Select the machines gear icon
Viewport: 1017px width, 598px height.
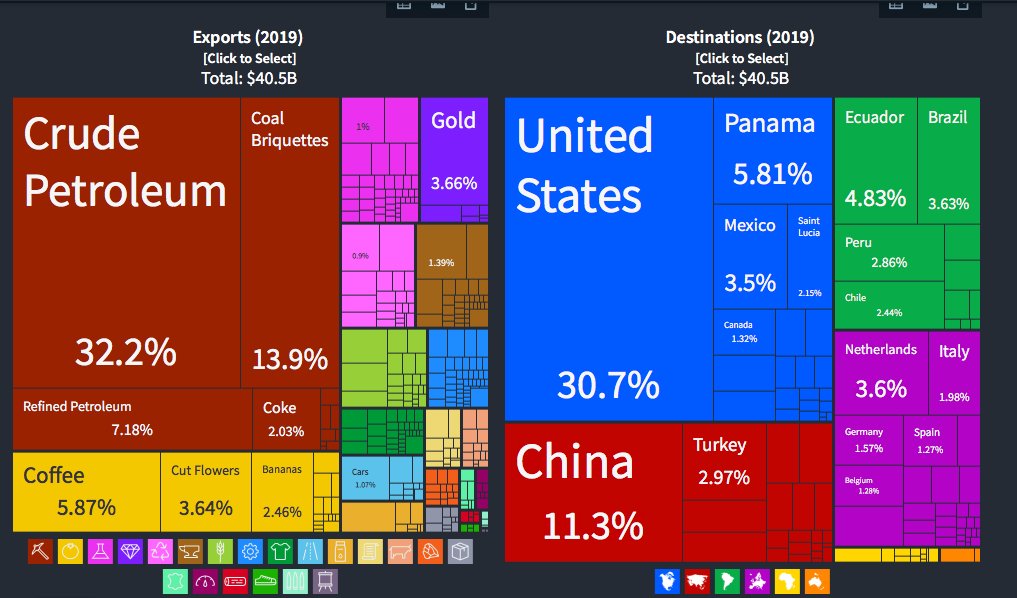250,551
